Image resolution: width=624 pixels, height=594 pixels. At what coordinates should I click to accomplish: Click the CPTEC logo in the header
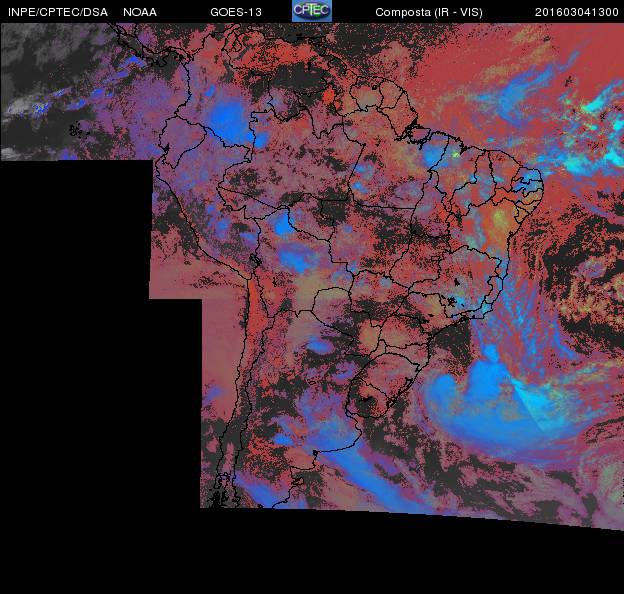pyautogui.click(x=311, y=11)
